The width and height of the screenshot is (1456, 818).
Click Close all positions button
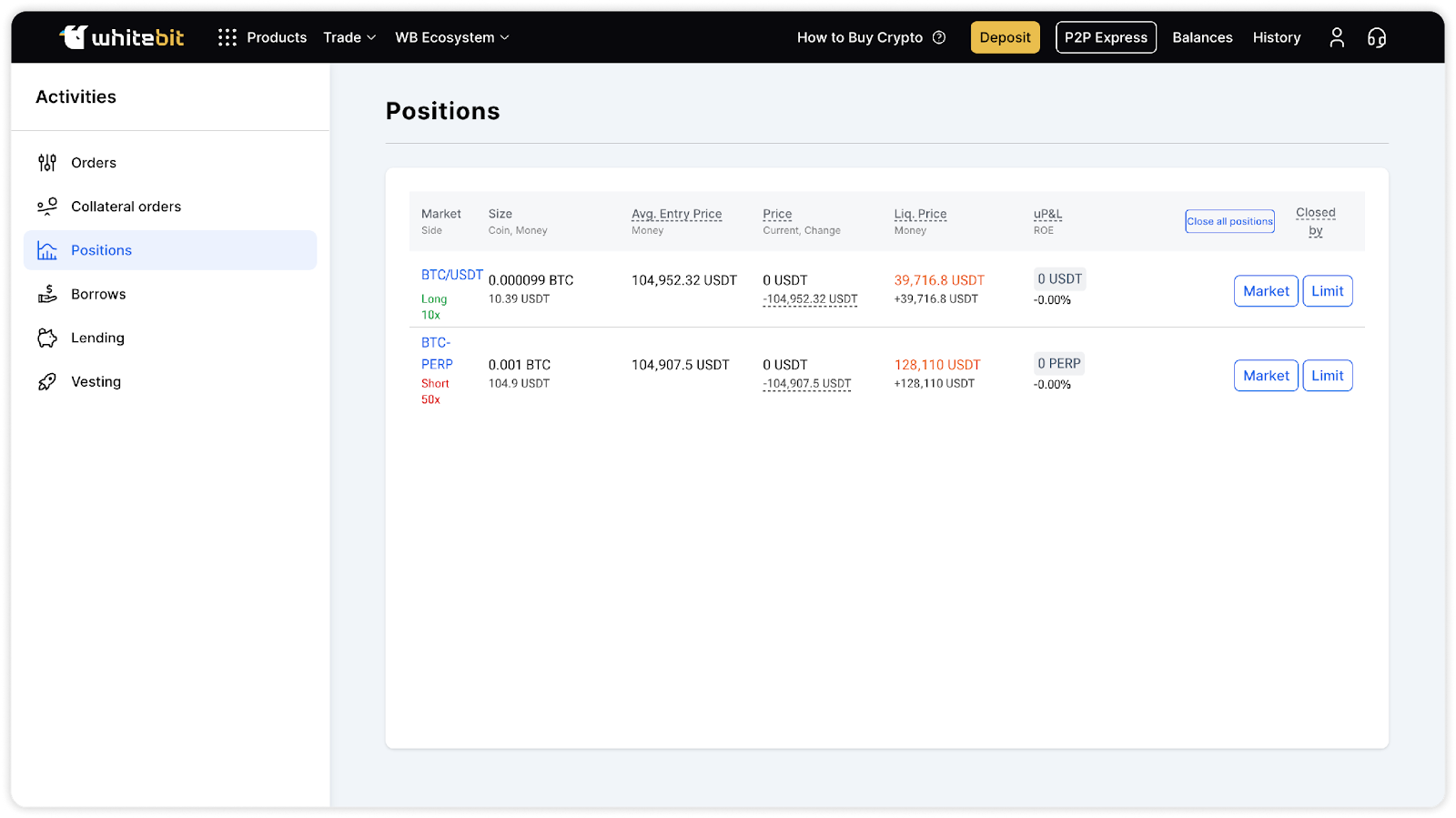[1229, 221]
